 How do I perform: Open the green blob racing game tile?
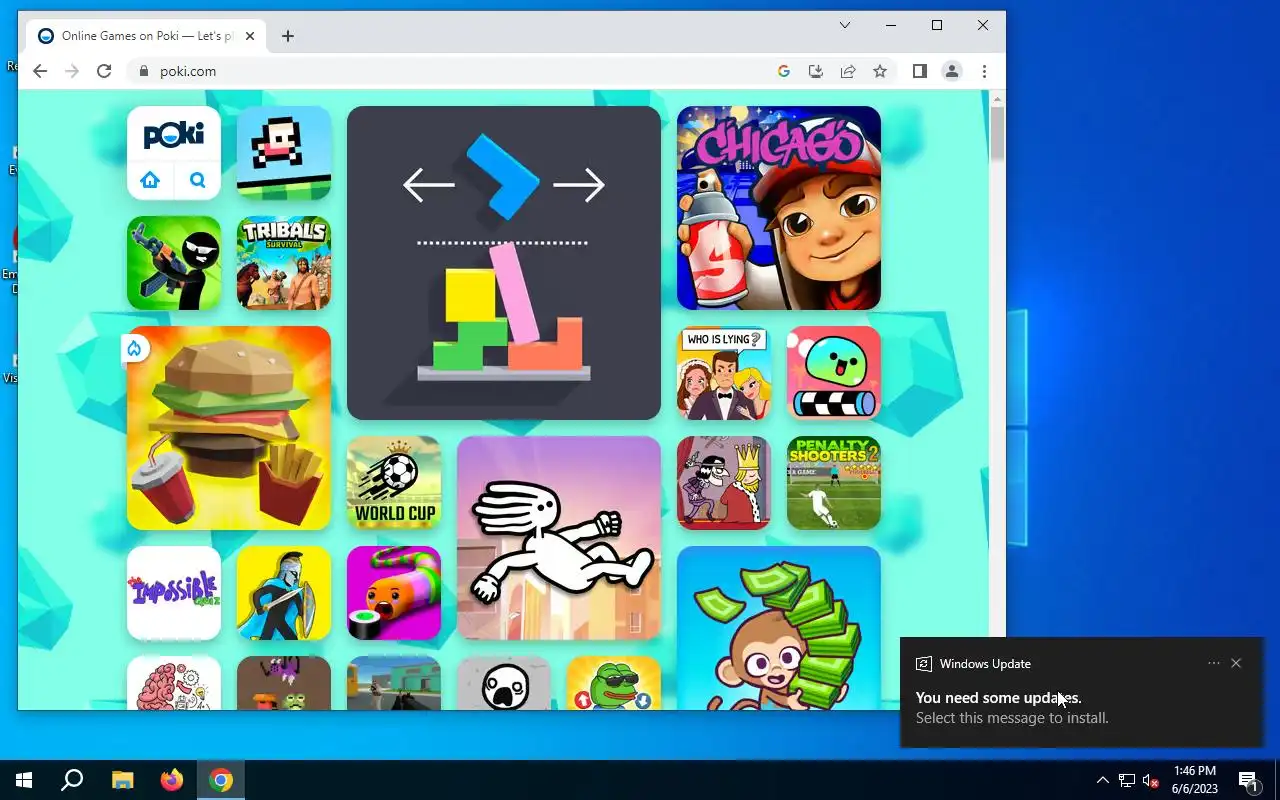tap(834, 373)
